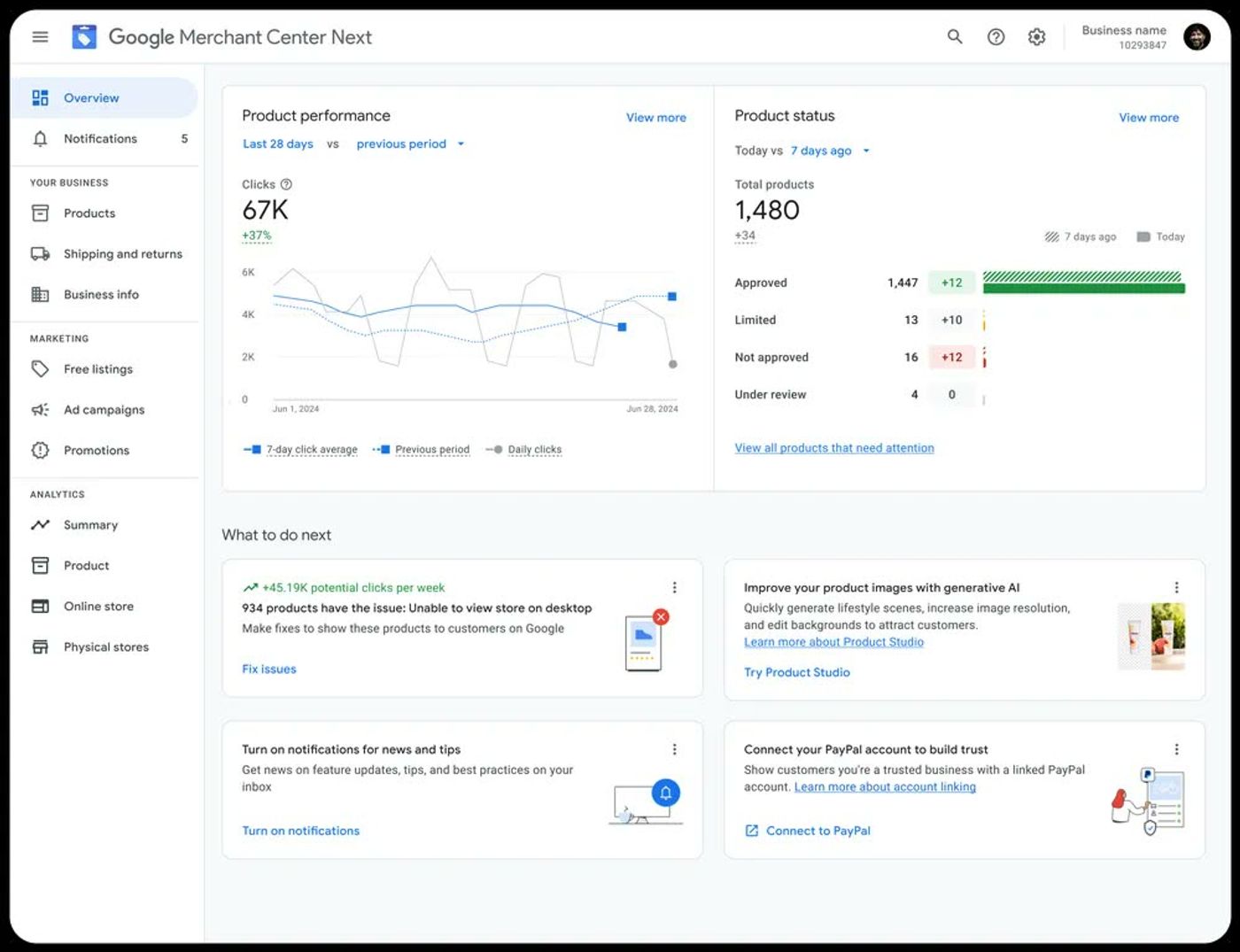Click View more in Product performance
Screen dimensions: 1240x952
coord(656,118)
